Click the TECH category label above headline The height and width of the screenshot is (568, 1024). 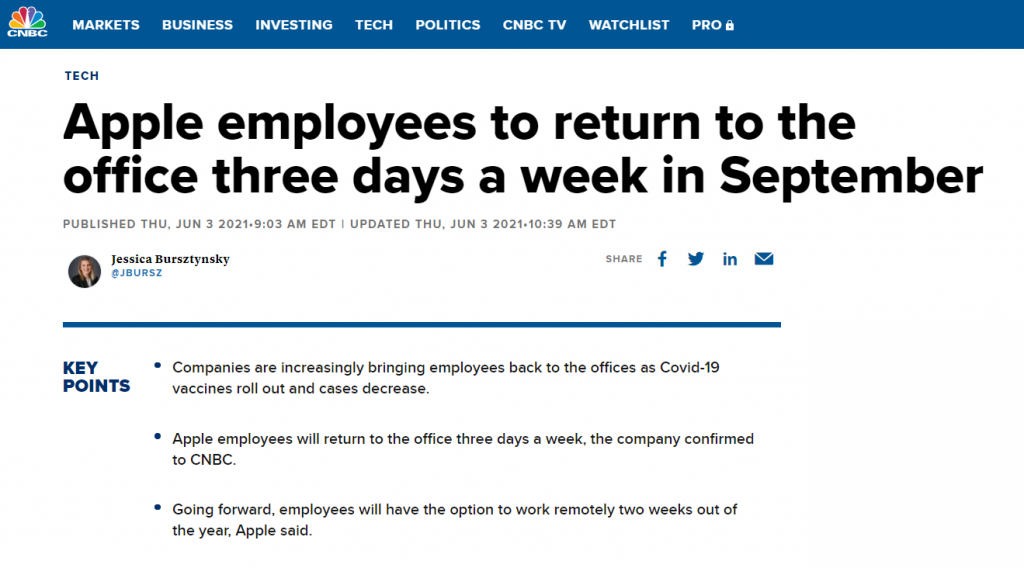click(x=82, y=76)
